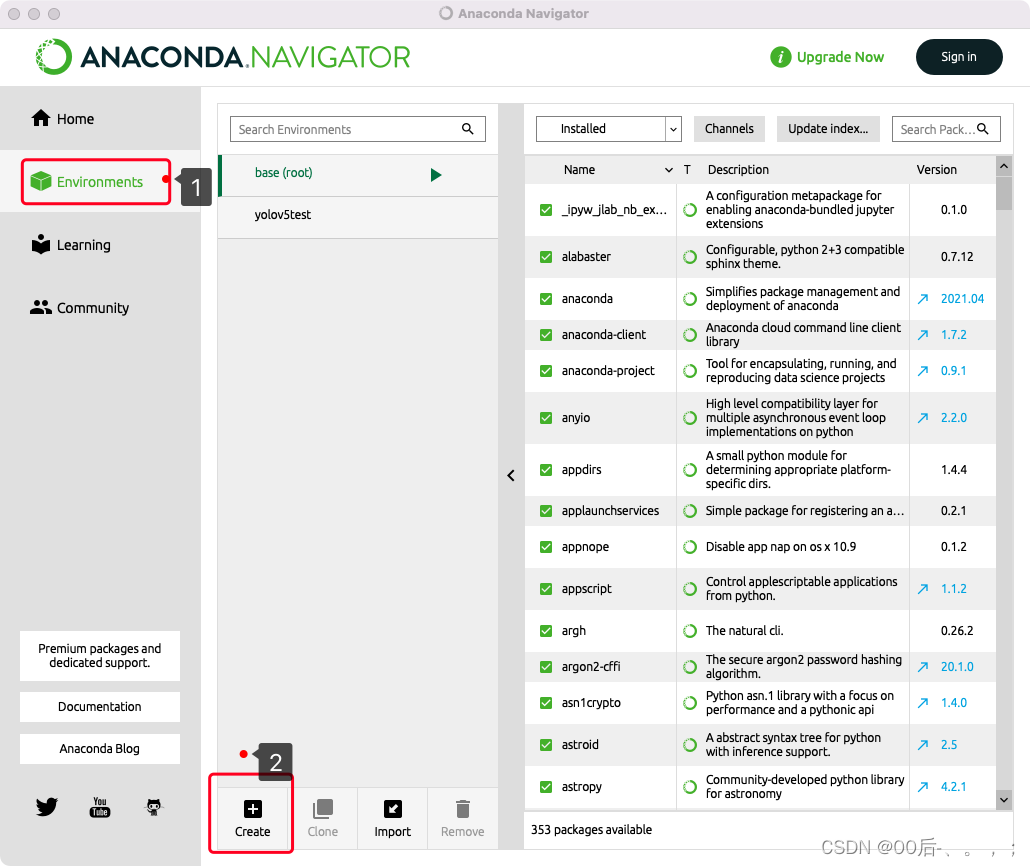Open the YouTube icon link
1030x866 pixels.
[100, 807]
